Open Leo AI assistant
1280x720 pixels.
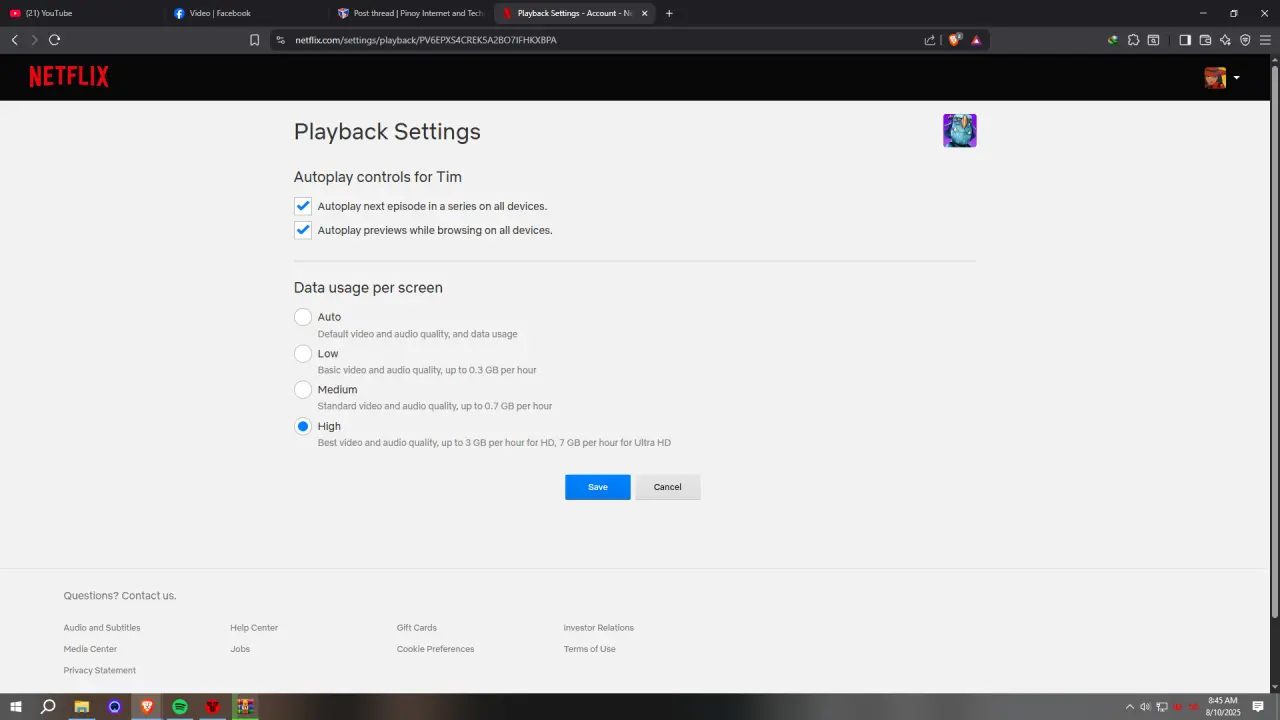tap(1225, 40)
